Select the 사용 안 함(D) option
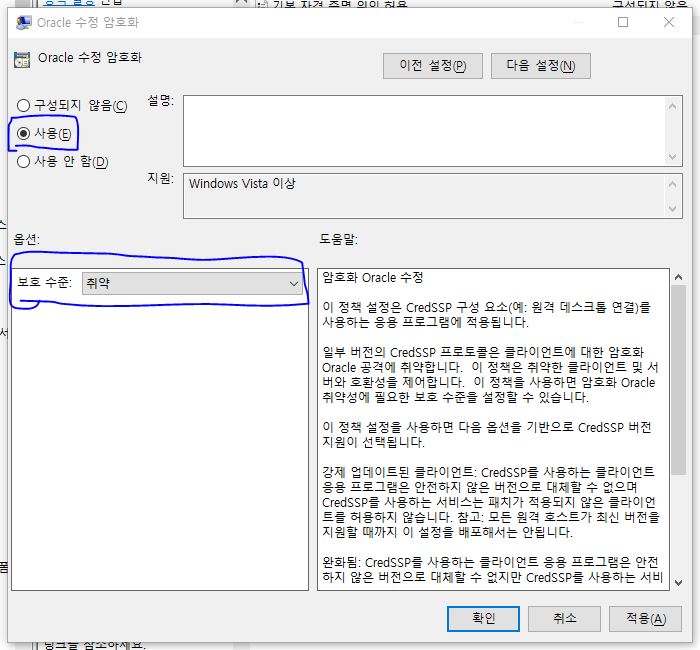 tap(62, 162)
